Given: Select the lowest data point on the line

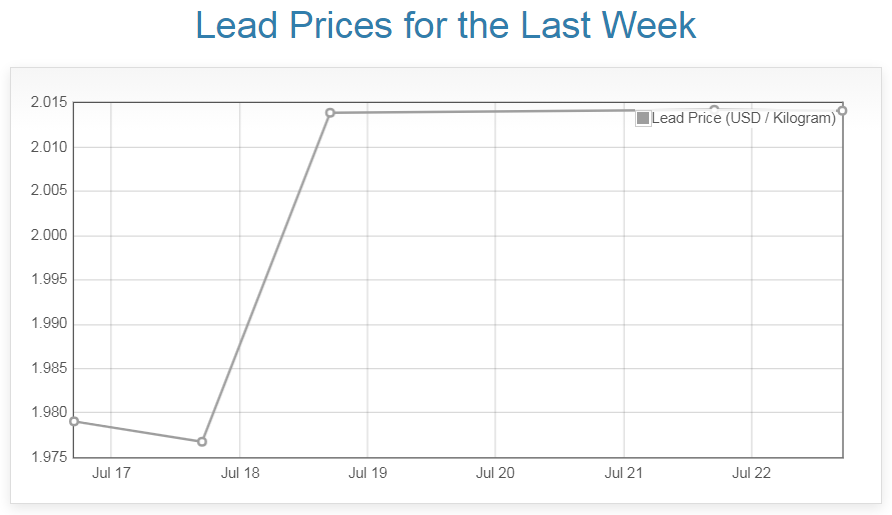Looking at the screenshot, I should (x=202, y=441).
